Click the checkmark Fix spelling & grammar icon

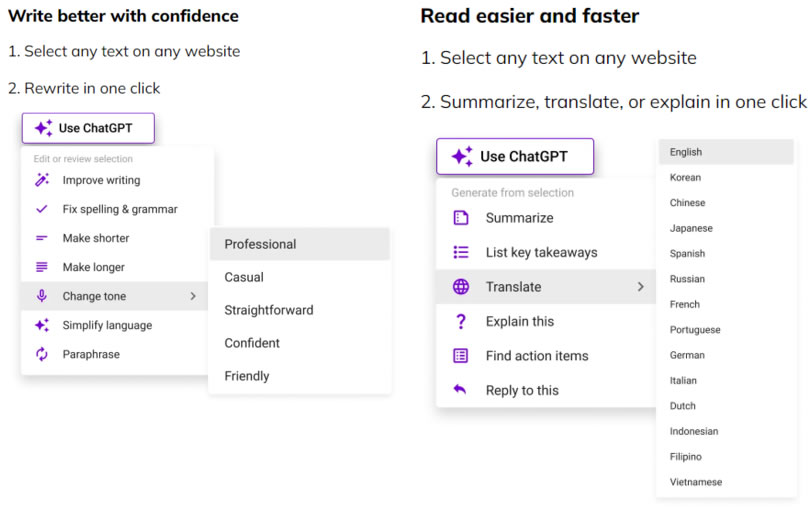pos(42,209)
